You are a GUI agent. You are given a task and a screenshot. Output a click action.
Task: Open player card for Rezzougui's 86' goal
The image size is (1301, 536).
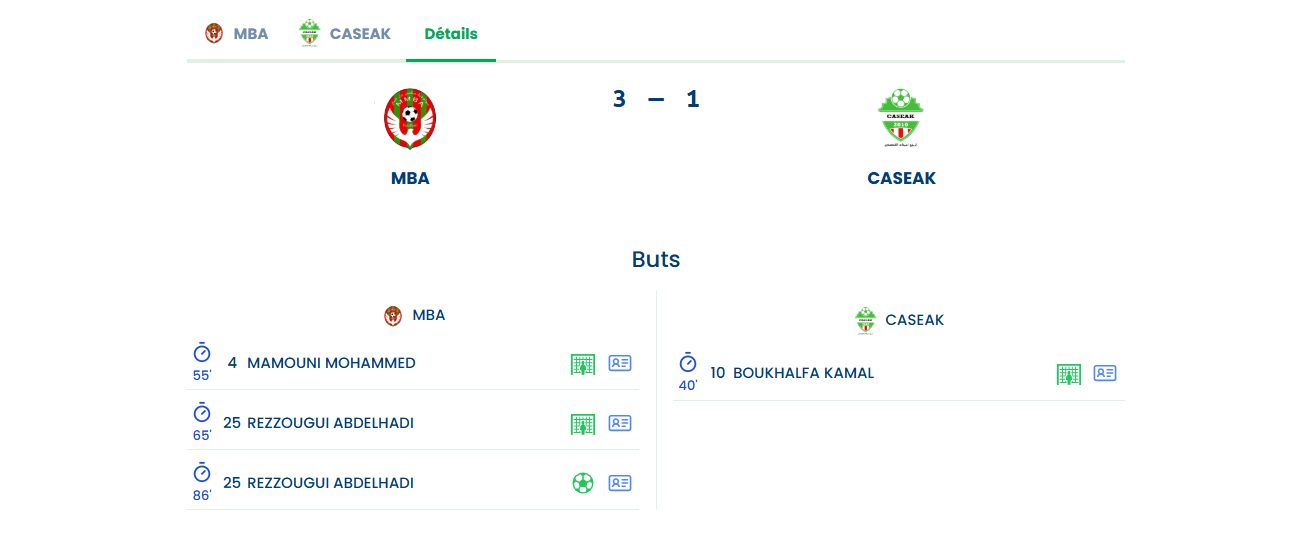tap(620, 484)
